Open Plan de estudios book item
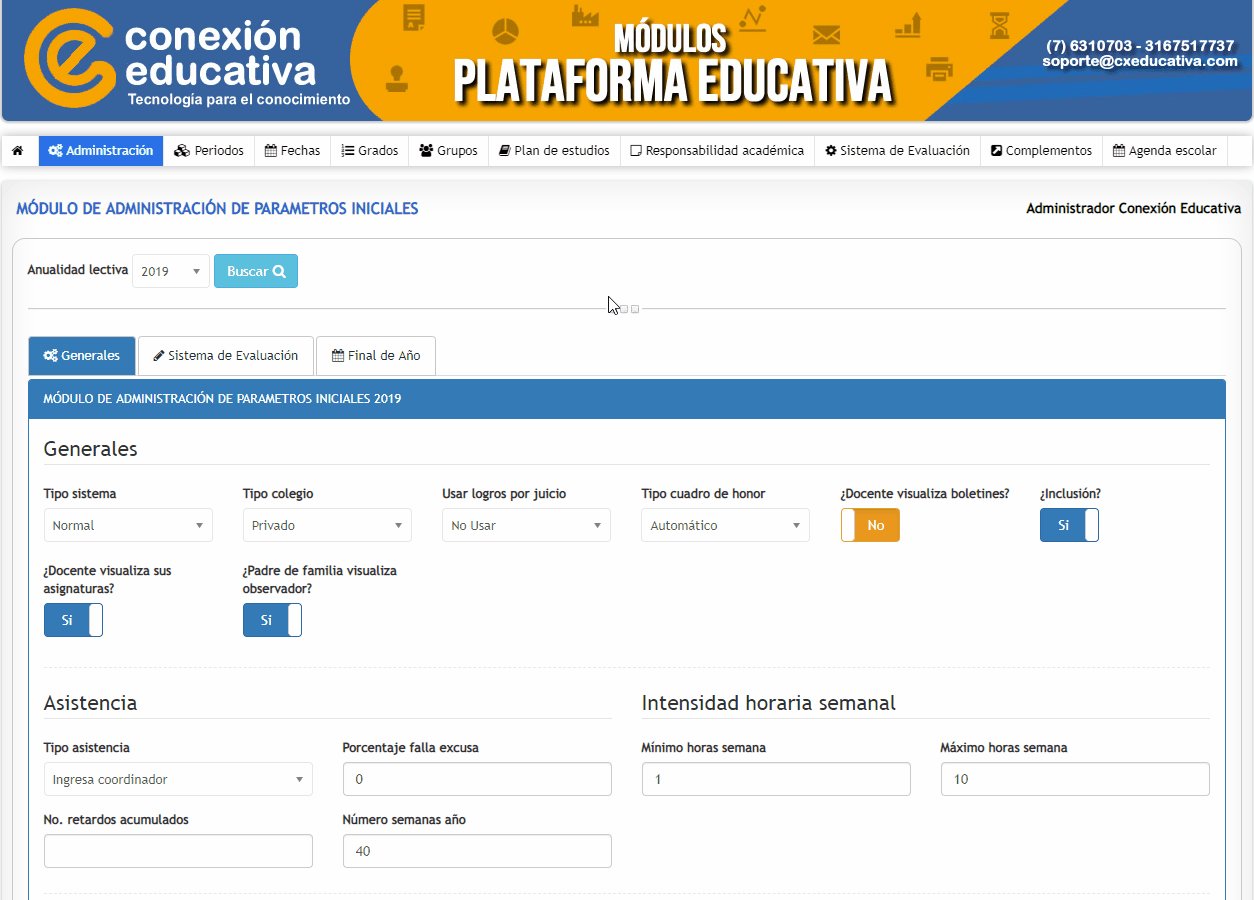 point(554,151)
